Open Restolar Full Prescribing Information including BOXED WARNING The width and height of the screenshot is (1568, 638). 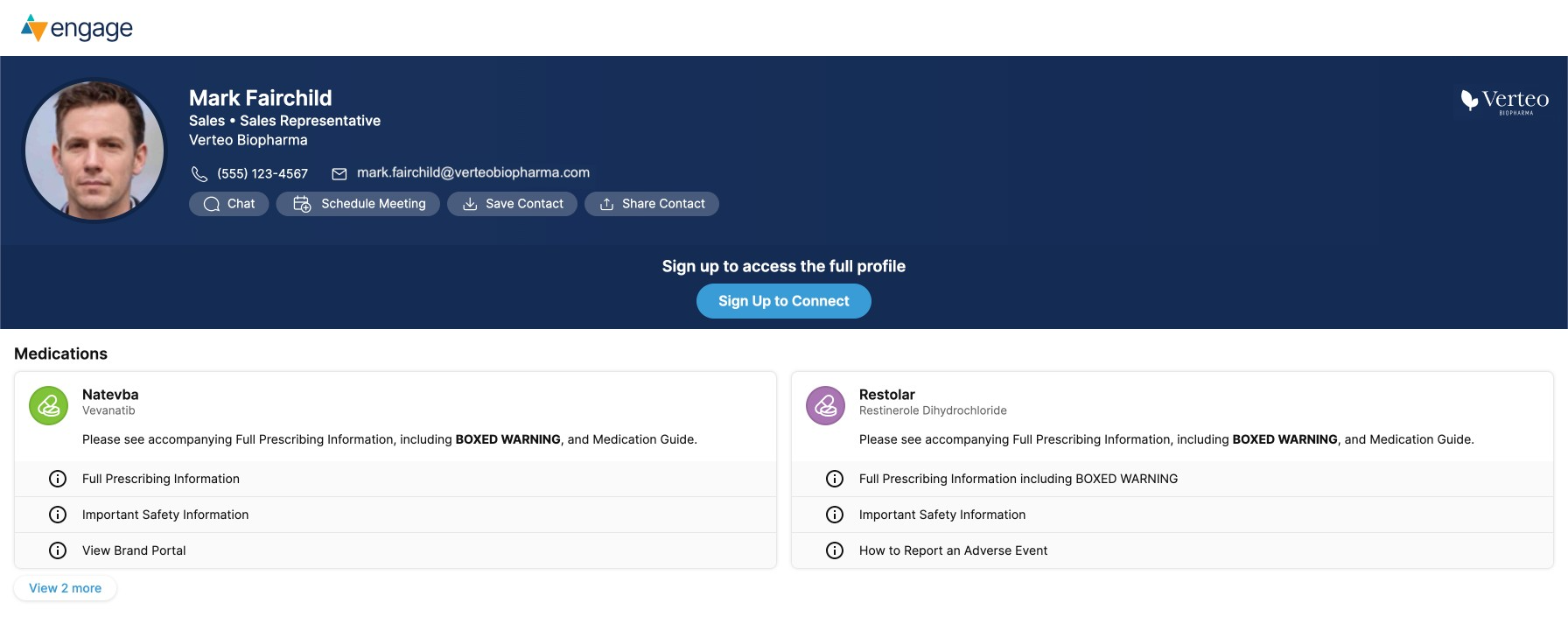click(x=1018, y=479)
